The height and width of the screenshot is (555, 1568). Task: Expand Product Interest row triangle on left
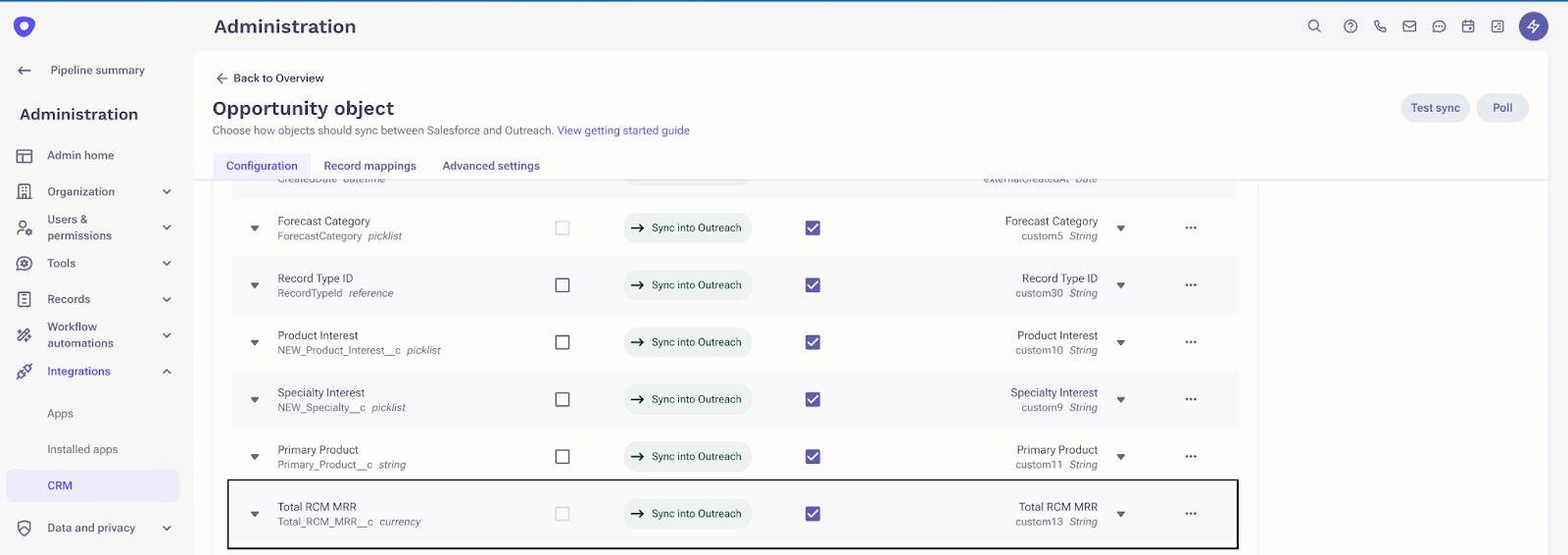coord(255,343)
